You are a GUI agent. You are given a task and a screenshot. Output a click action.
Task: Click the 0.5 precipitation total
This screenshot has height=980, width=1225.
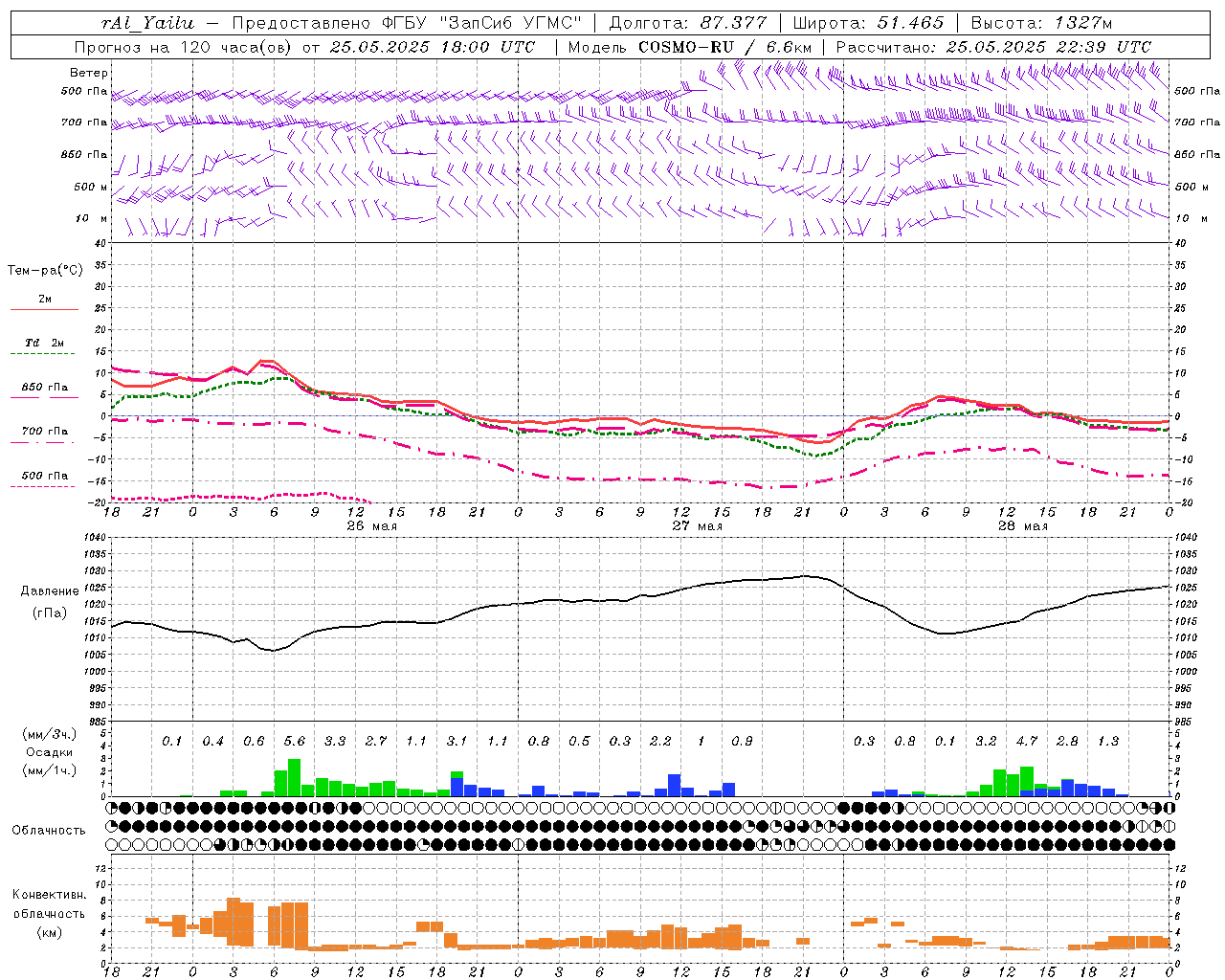(x=579, y=741)
